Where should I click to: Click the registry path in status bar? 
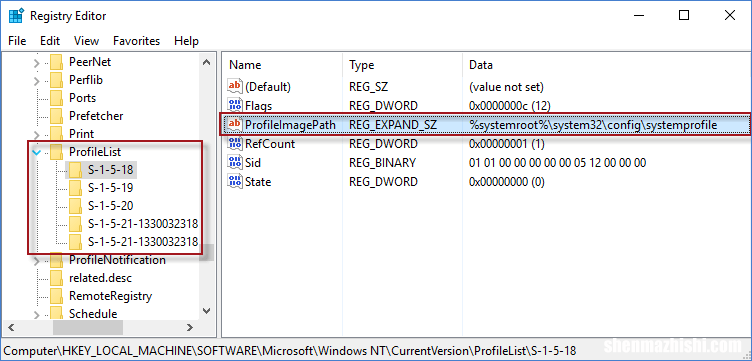(290, 350)
